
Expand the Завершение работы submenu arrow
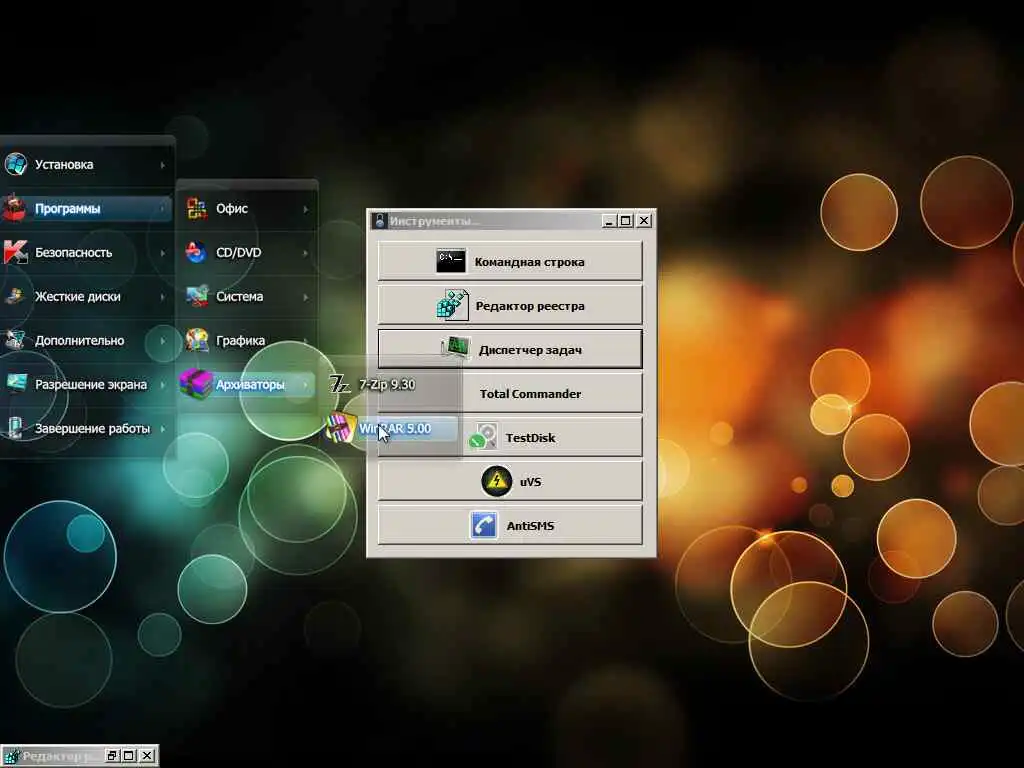(x=163, y=428)
